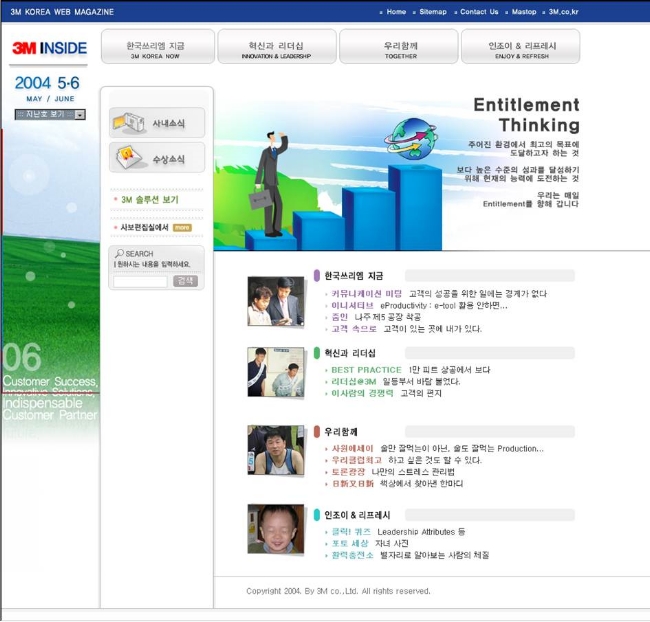Click the 2004 5·6 issue date text

47,83
